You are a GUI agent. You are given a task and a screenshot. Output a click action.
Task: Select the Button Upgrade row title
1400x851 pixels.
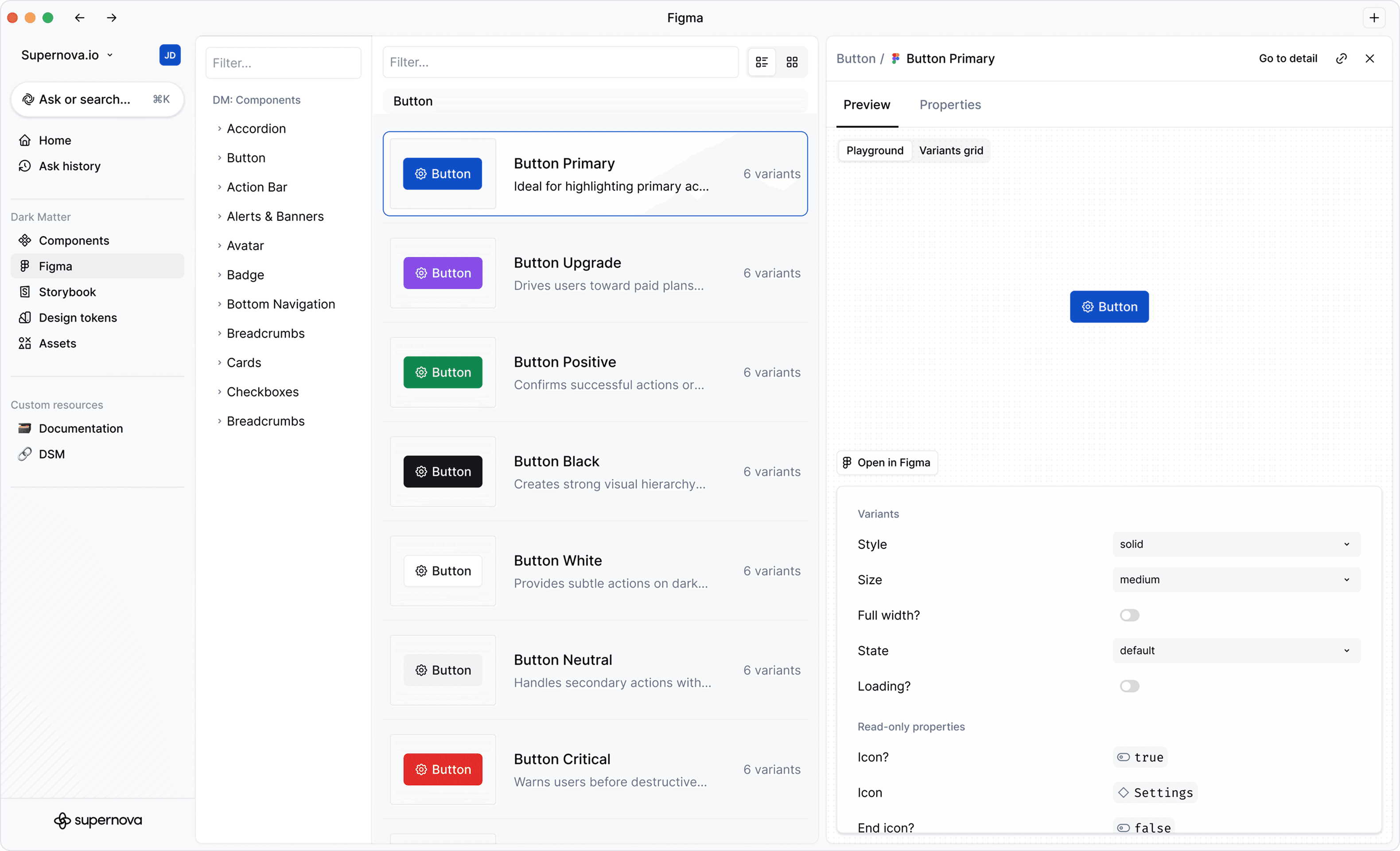567,263
